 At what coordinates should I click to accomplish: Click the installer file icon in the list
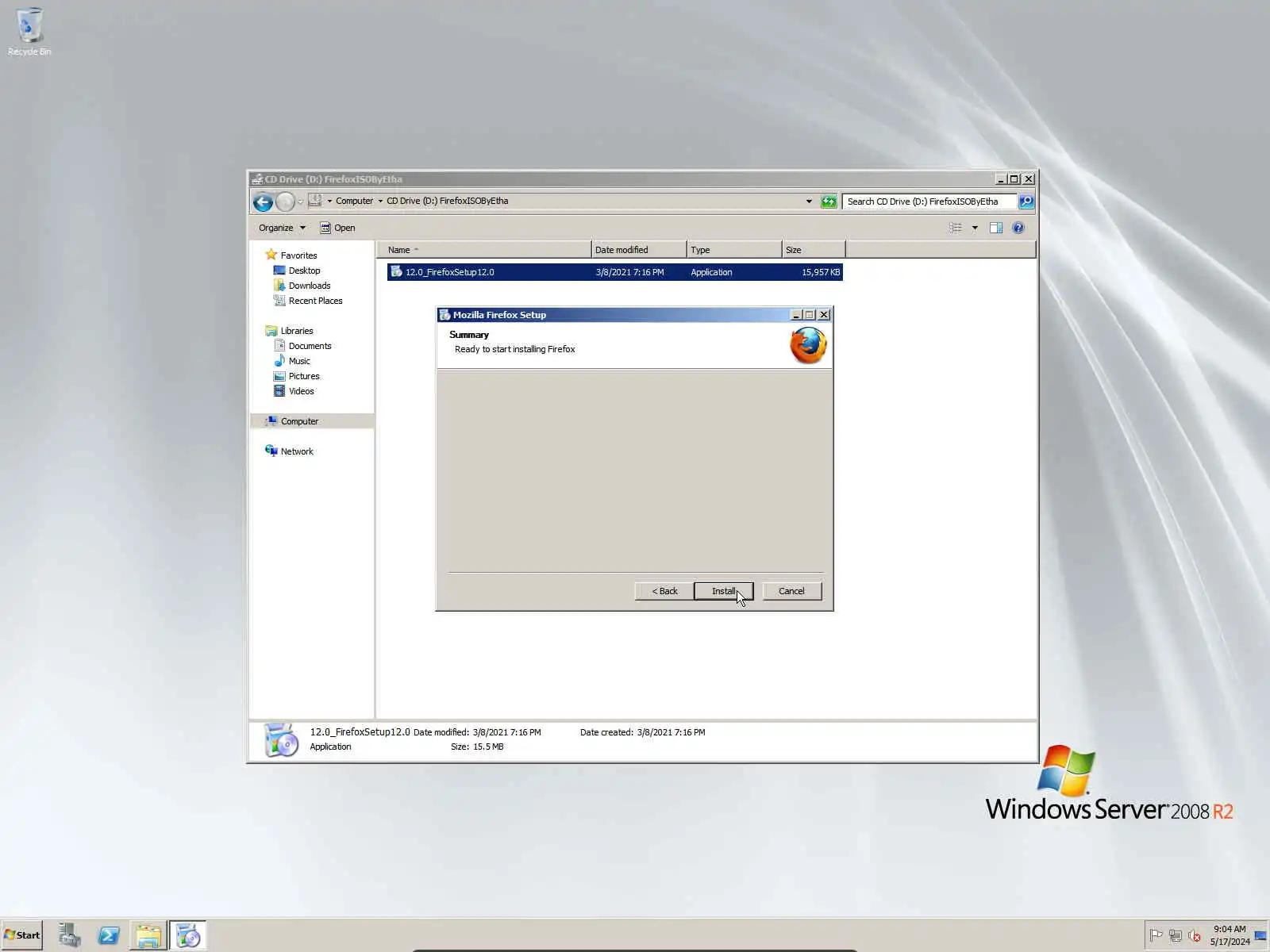coord(396,272)
